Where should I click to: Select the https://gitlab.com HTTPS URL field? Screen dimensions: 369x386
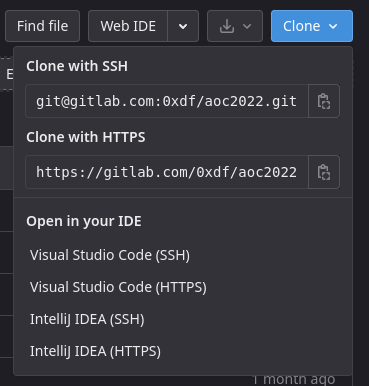coord(167,172)
